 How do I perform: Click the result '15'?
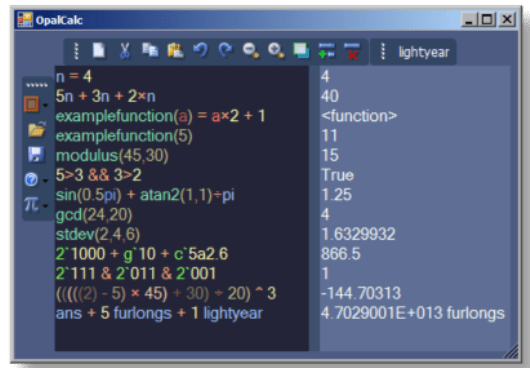coord(330,155)
